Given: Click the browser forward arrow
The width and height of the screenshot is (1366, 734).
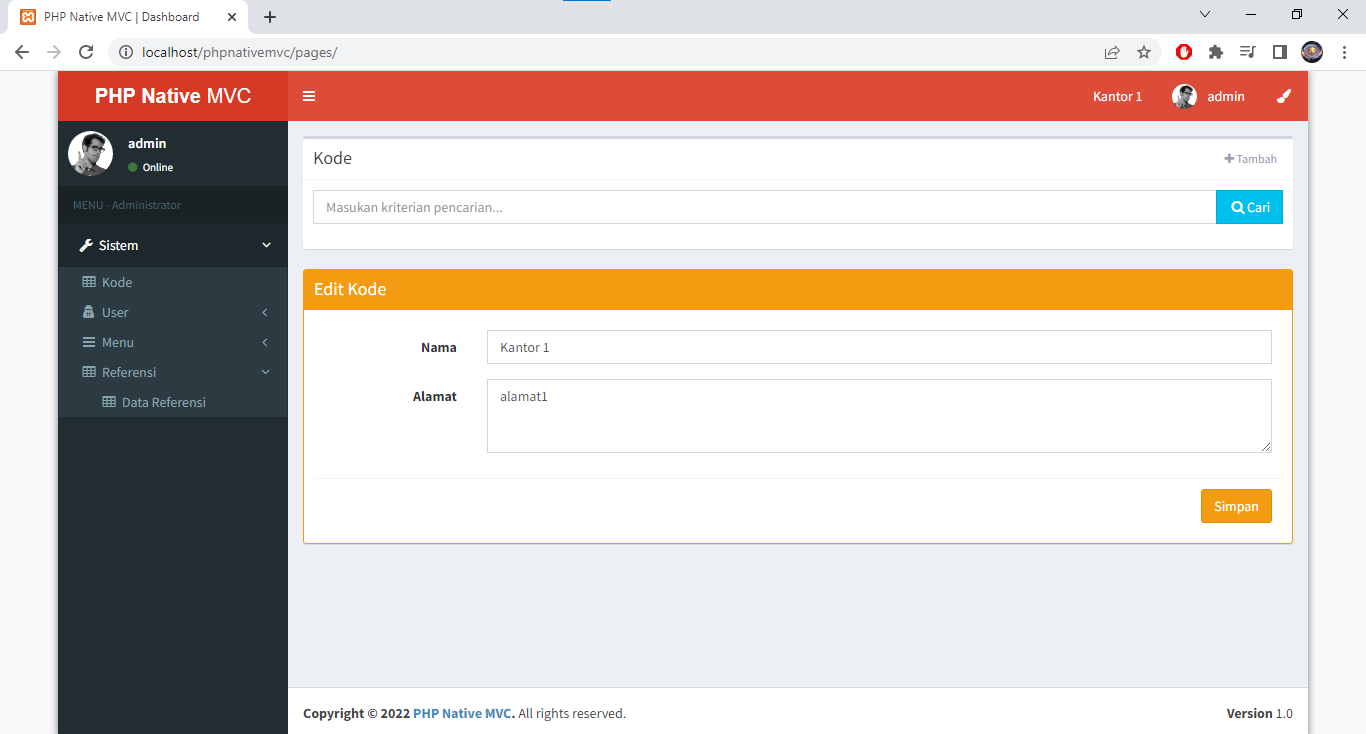Looking at the screenshot, I should click(x=54, y=52).
